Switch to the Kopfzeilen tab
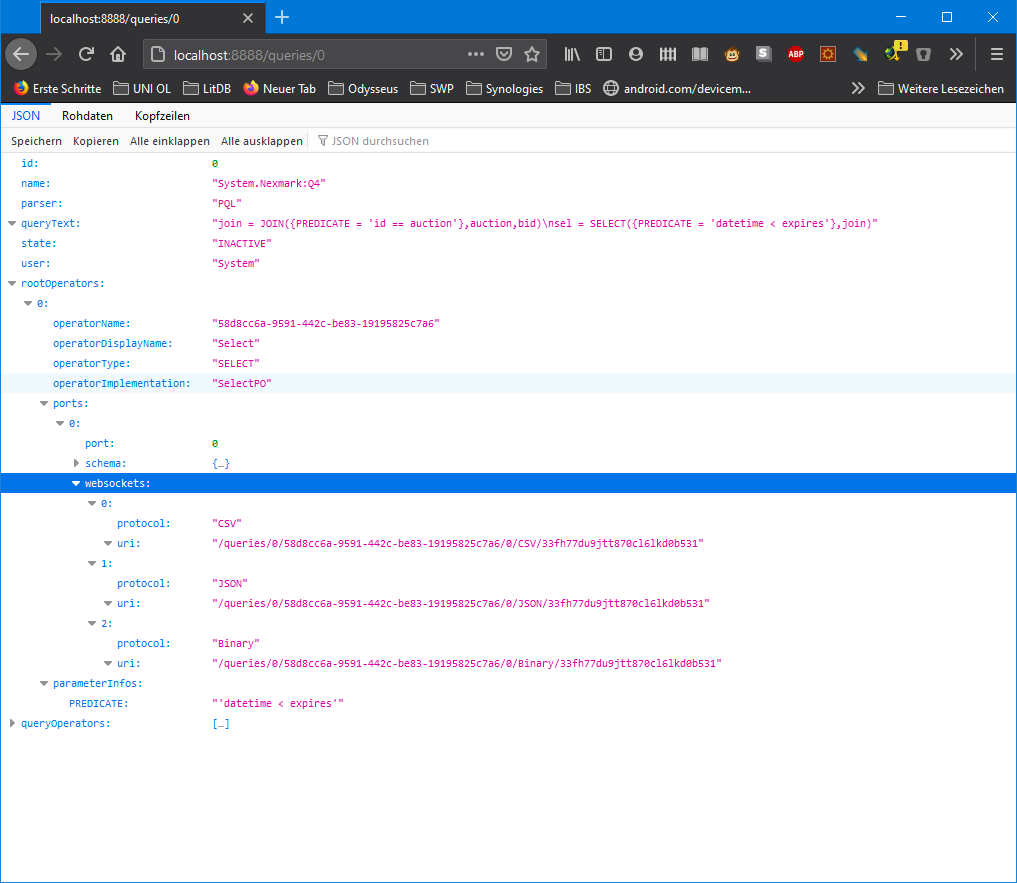The height and width of the screenshot is (883, 1017). [162, 116]
